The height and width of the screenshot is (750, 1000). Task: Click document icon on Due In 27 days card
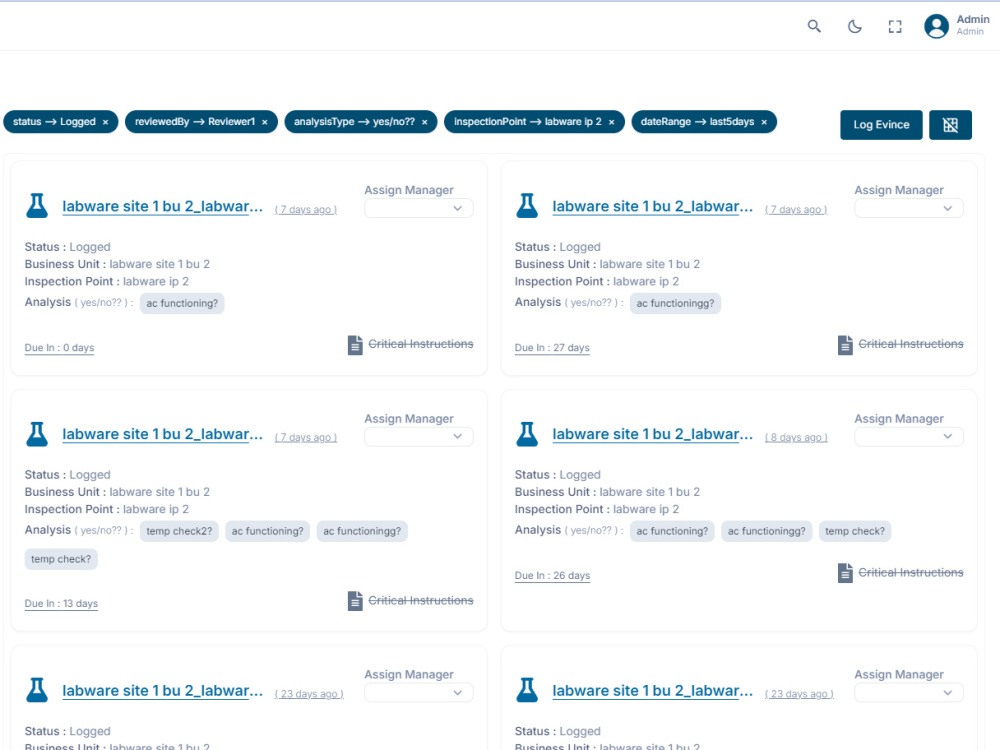(845, 345)
